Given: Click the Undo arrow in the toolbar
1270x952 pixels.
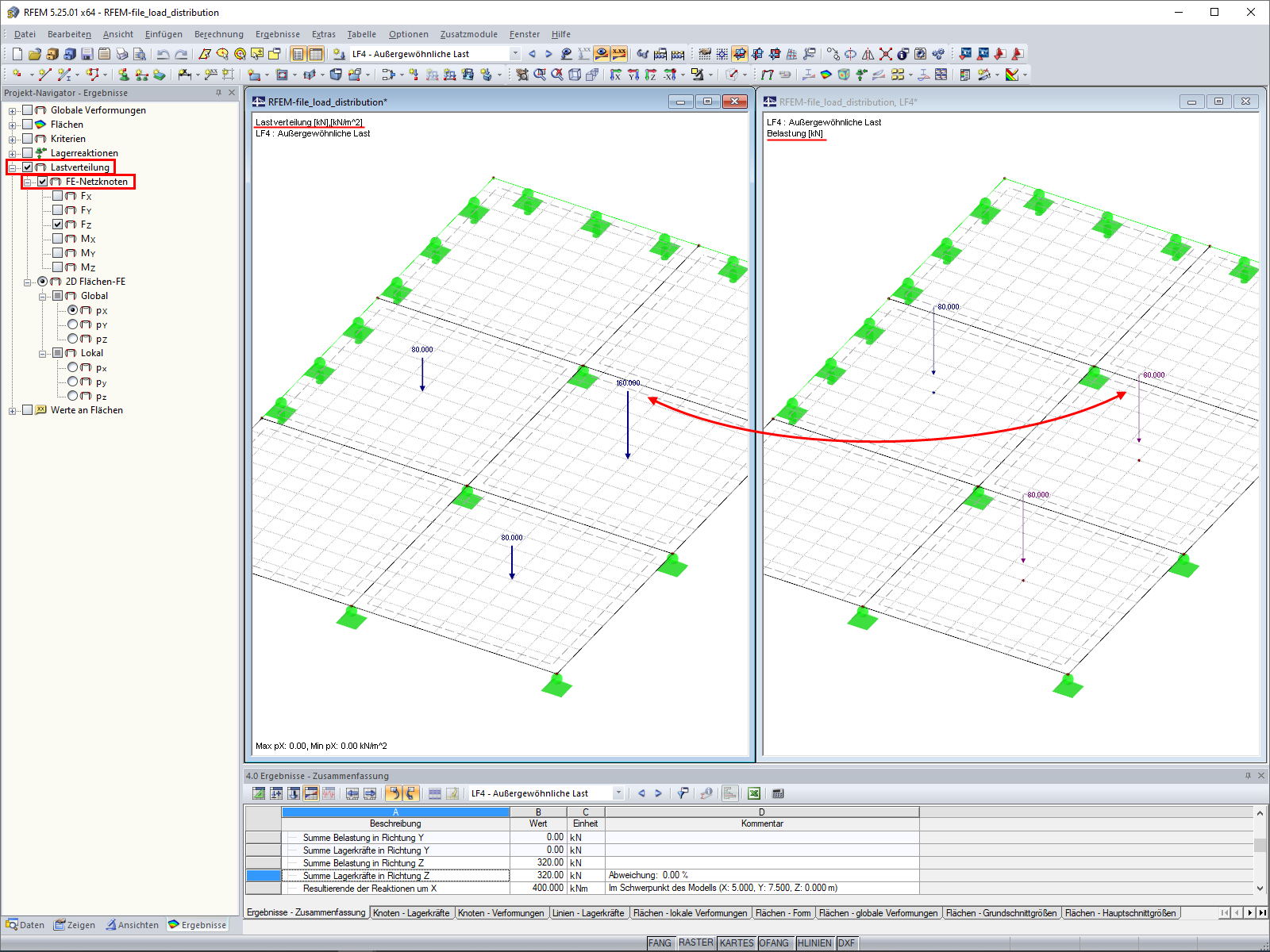Looking at the screenshot, I should pos(163,54).
